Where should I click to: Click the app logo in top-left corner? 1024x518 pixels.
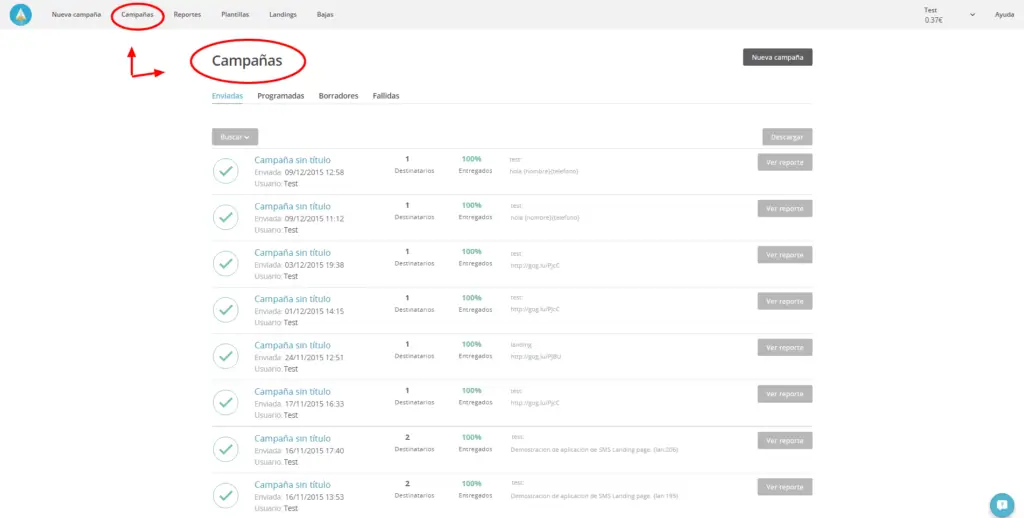click(x=21, y=15)
